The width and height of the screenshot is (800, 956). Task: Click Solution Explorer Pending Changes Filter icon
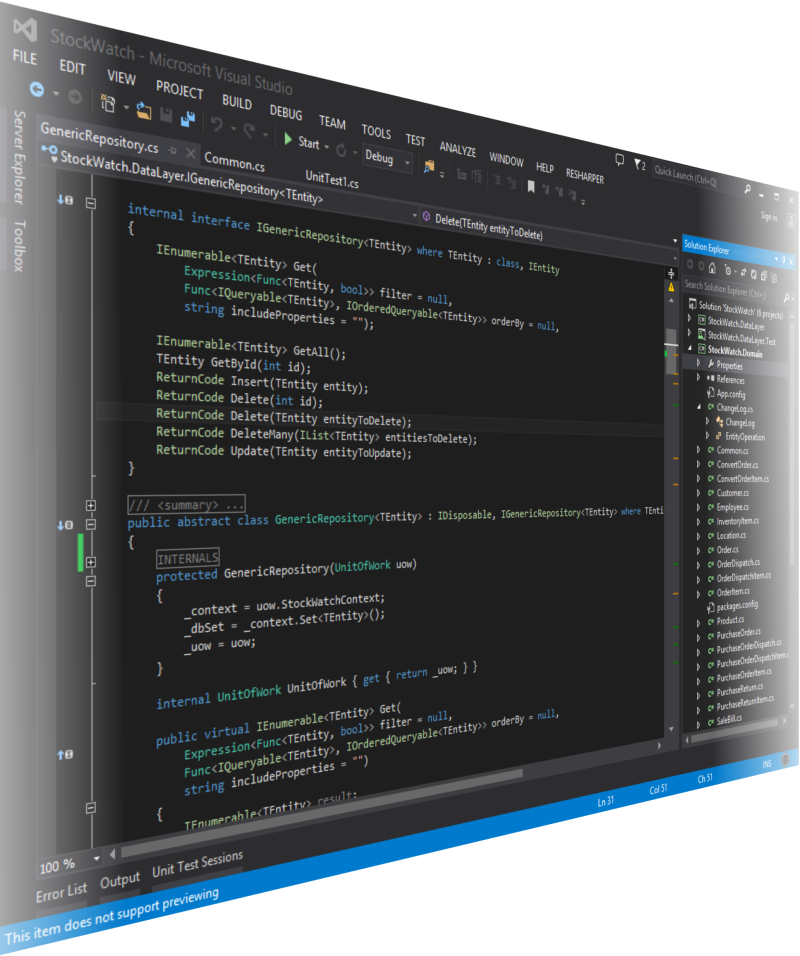[x=727, y=270]
